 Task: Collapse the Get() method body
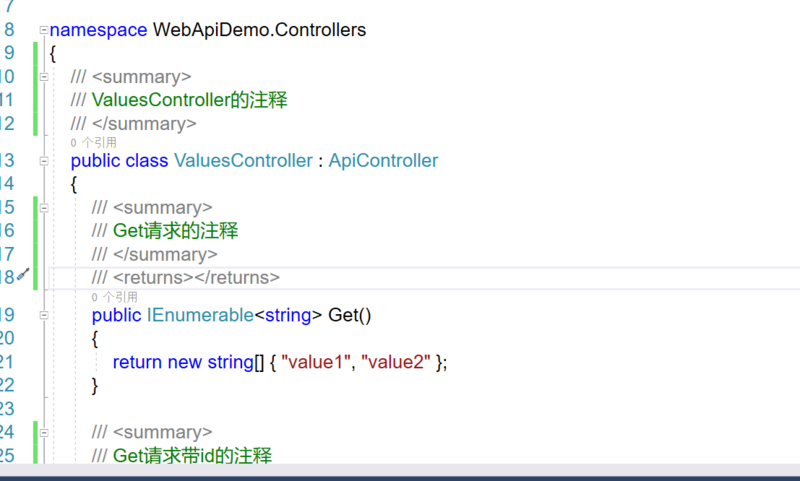coord(44,315)
